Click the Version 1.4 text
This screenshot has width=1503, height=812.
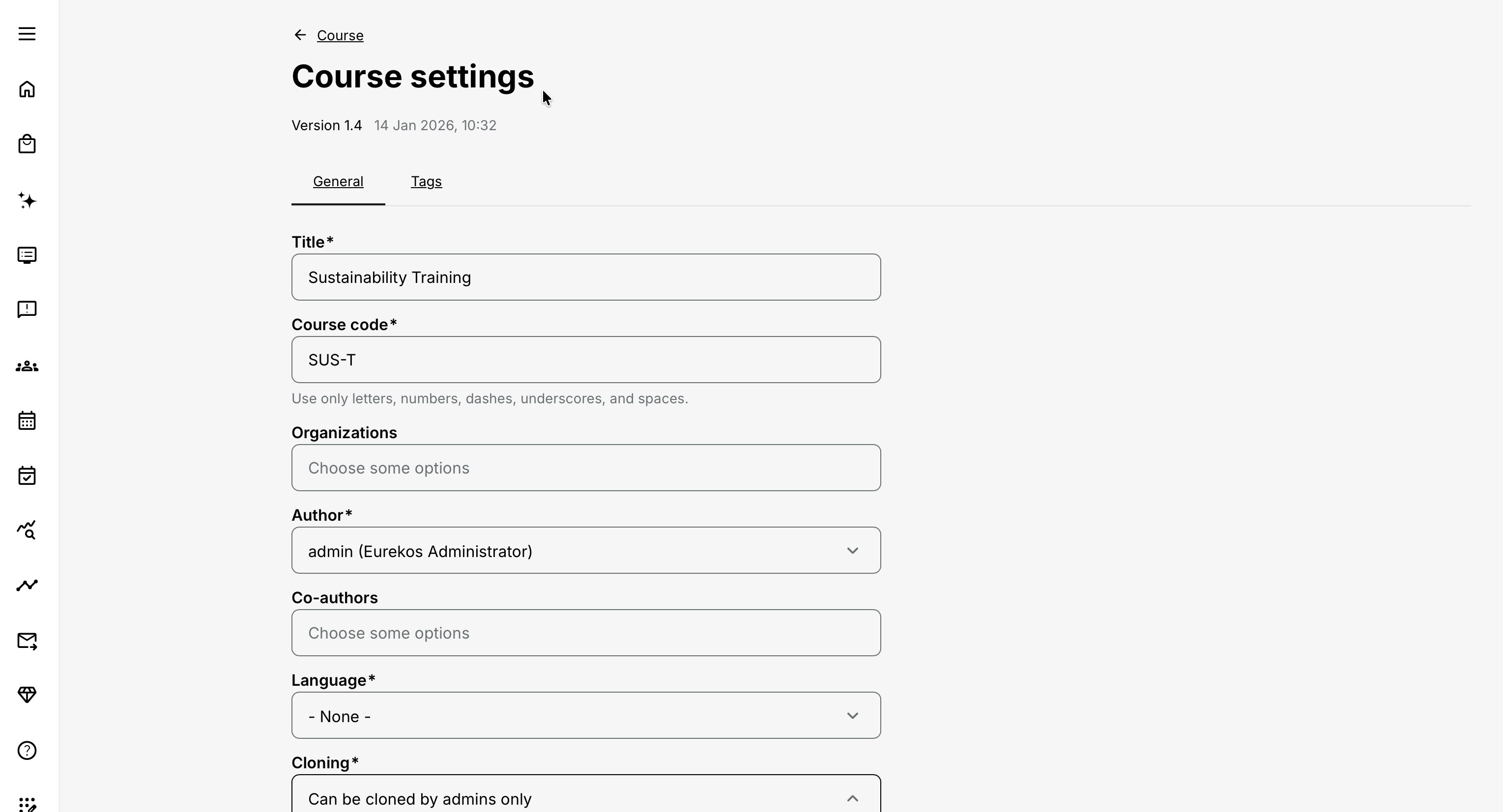click(327, 125)
